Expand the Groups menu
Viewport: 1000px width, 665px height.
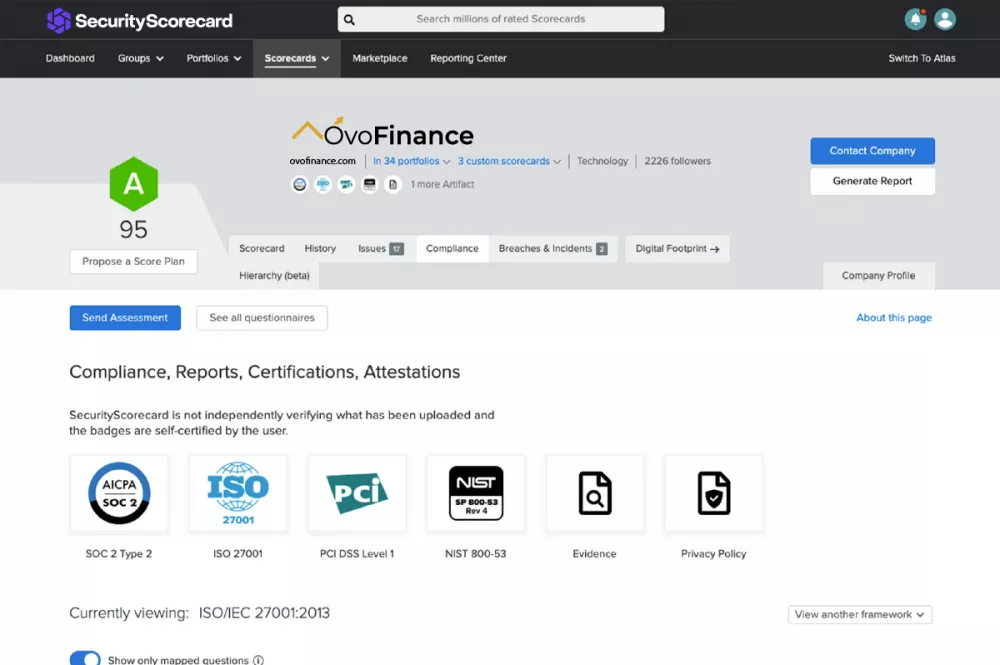click(140, 58)
